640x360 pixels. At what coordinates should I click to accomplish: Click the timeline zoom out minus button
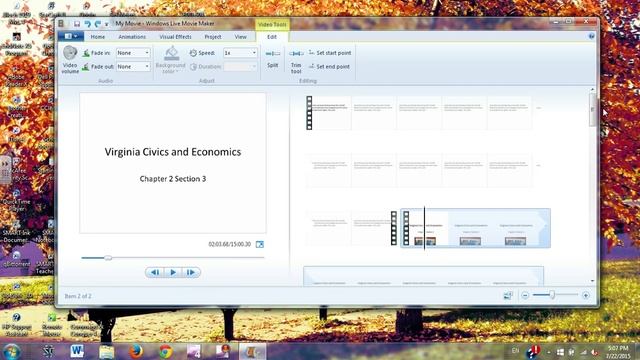tap(525, 295)
